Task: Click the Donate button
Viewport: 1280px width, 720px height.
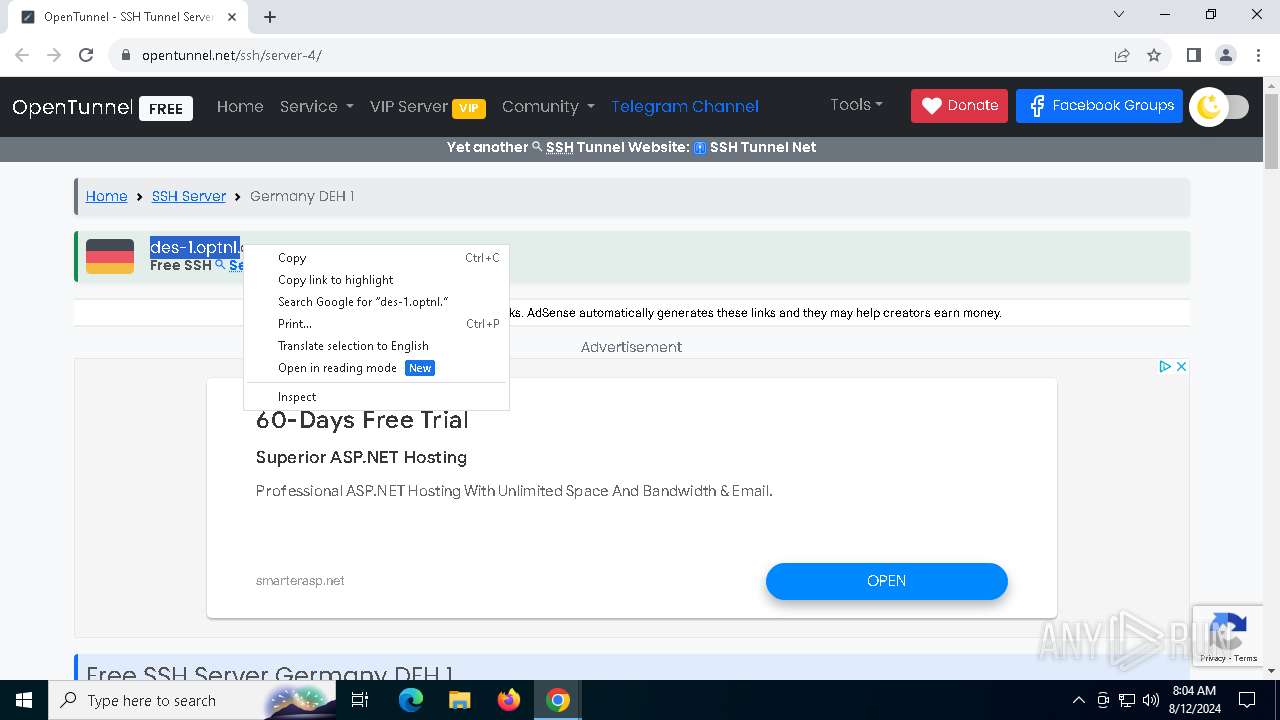Action: 959,105
